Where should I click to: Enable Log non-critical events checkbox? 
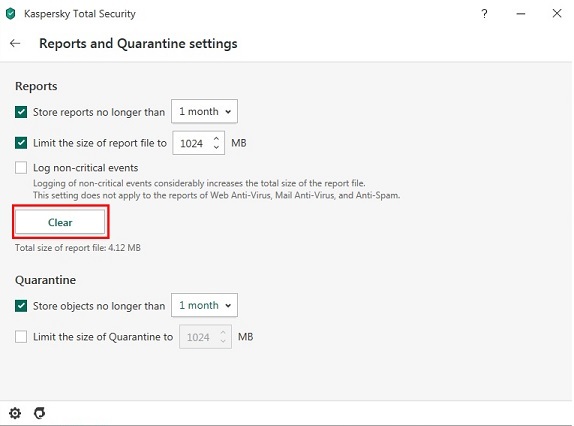(x=21, y=168)
